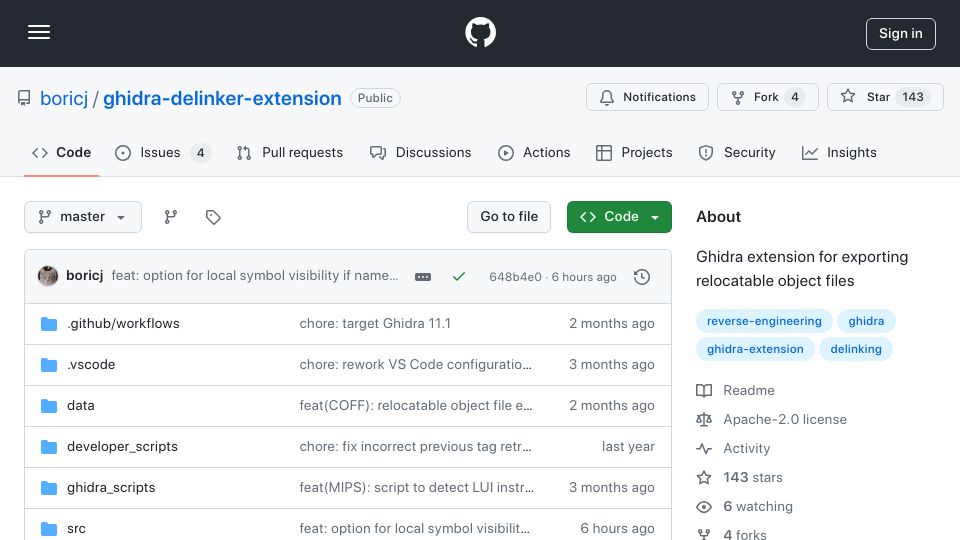Open the Pull requests tab
This screenshot has width=960, height=540.
290,152
